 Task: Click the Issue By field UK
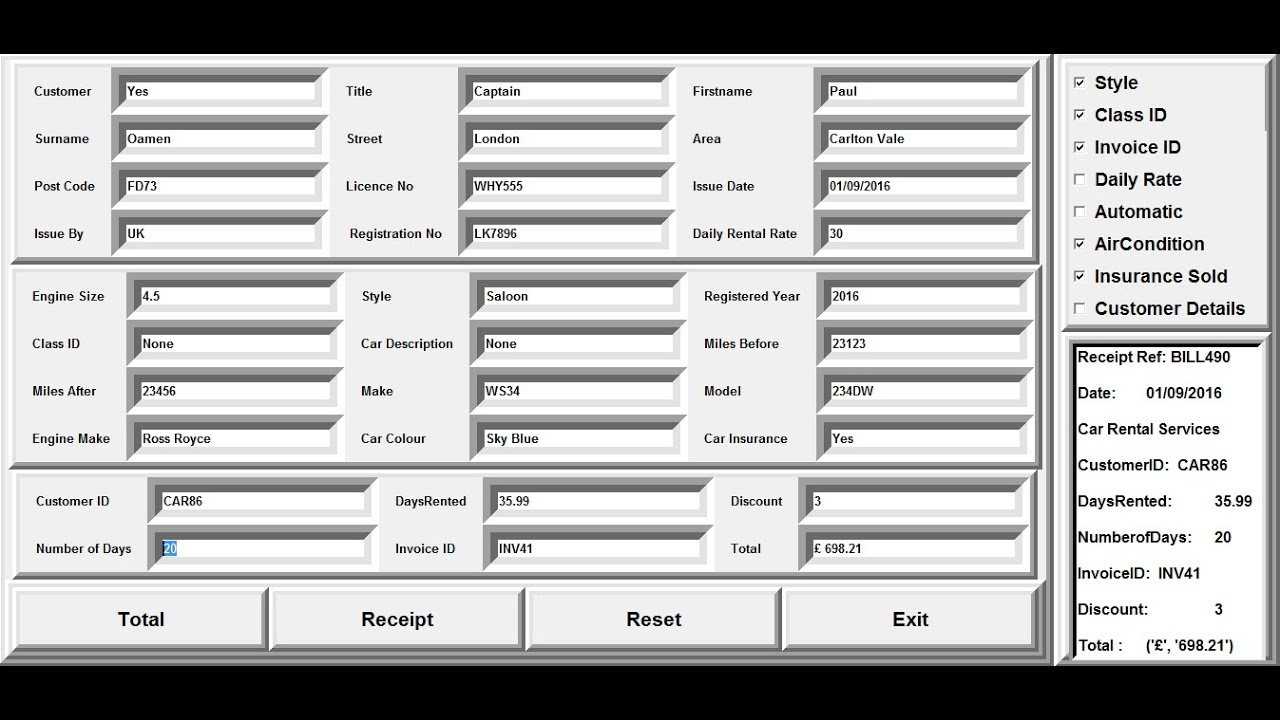point(219,233)
